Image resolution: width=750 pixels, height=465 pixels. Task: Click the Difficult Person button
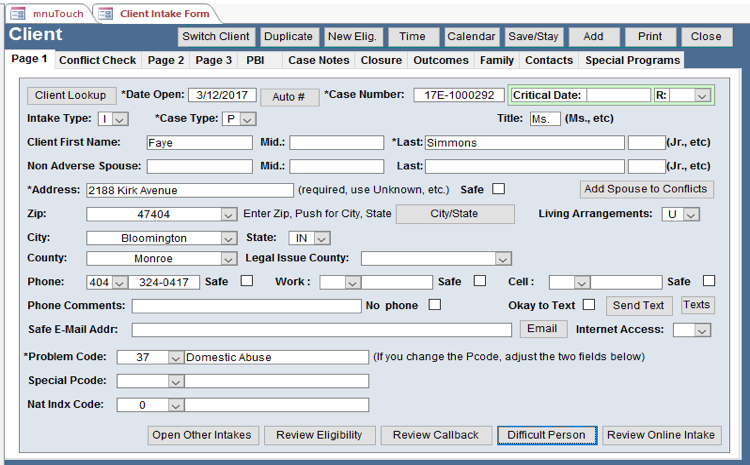pos(546,435)
